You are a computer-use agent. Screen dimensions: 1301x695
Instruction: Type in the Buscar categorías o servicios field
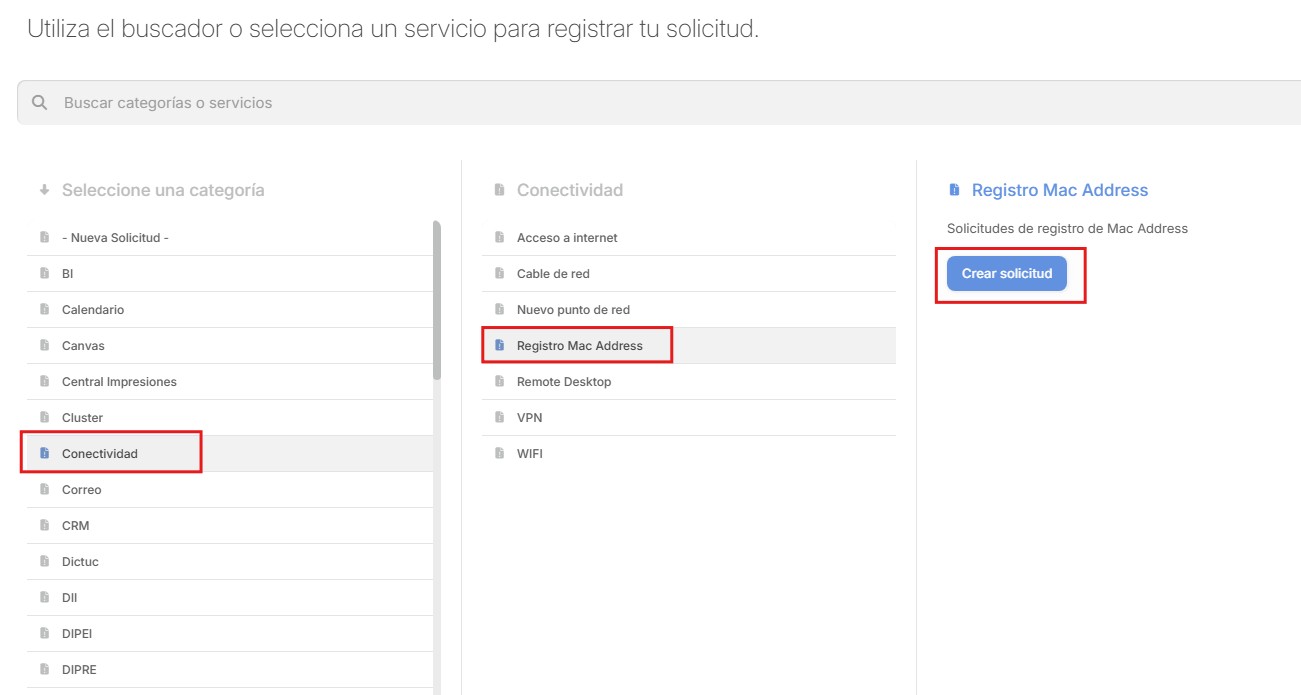(x=600, y=103)
